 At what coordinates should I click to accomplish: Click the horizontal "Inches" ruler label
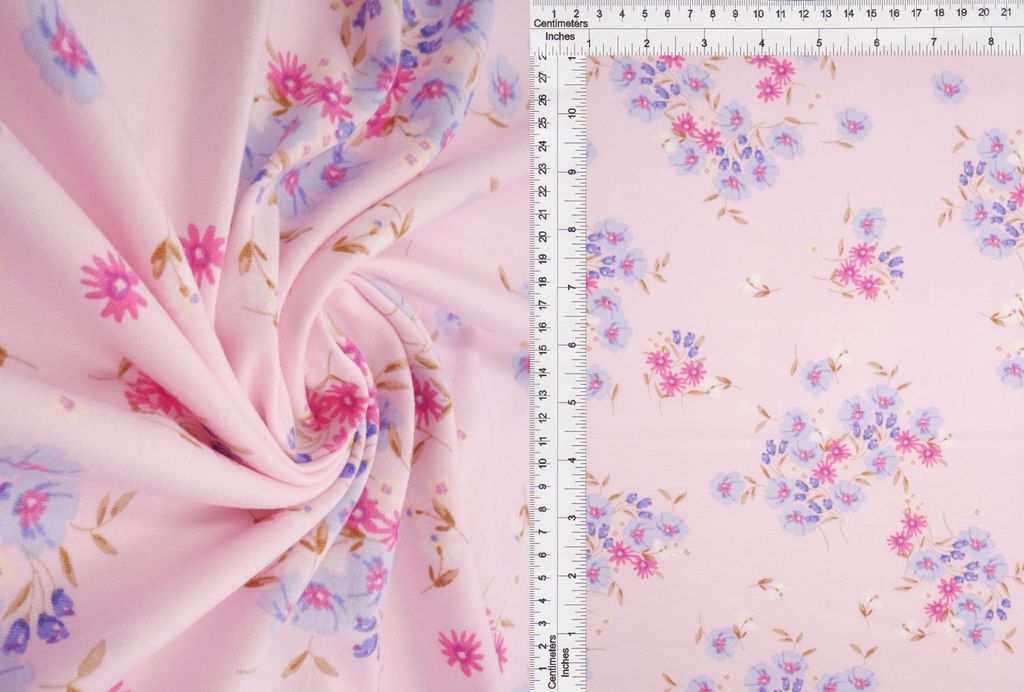[560, 37]
